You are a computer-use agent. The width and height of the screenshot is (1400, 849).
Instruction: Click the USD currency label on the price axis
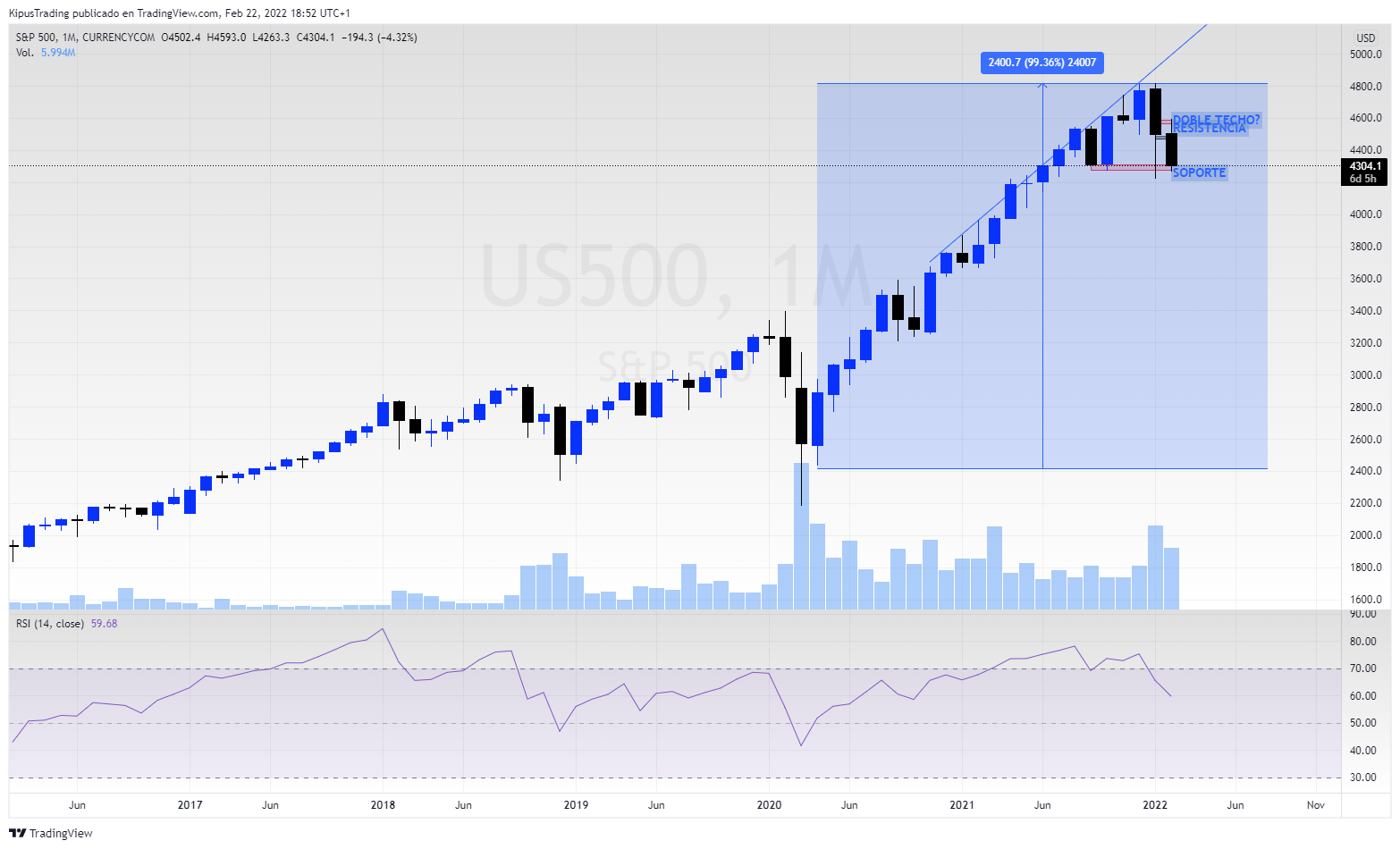(x=1366, y=38)
